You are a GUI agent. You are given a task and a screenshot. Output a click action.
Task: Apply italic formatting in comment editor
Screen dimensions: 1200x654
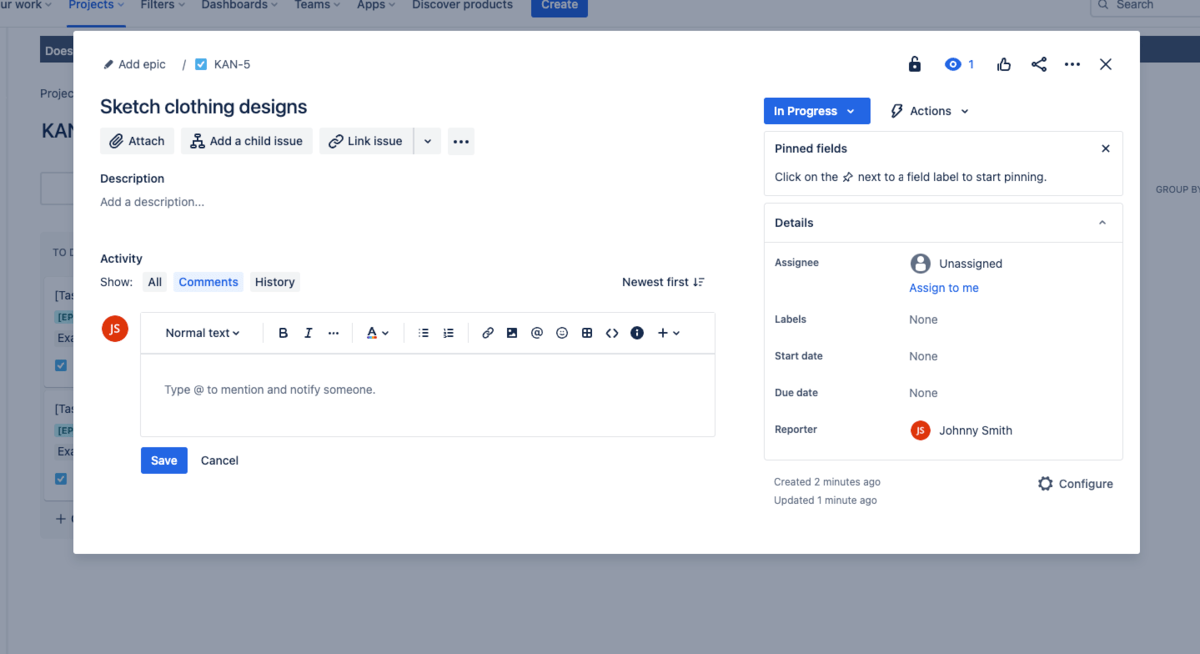pyautogui.click(x=308, y=333)
